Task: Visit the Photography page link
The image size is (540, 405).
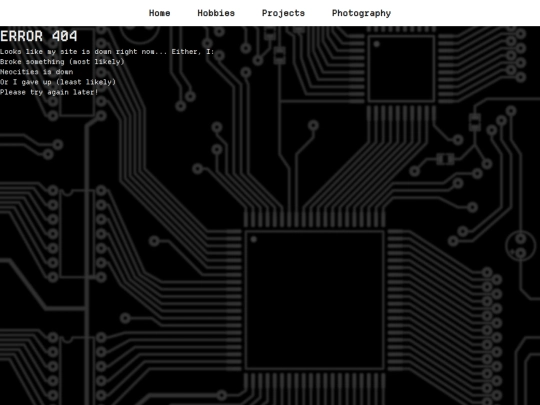Action: [361, 13]
